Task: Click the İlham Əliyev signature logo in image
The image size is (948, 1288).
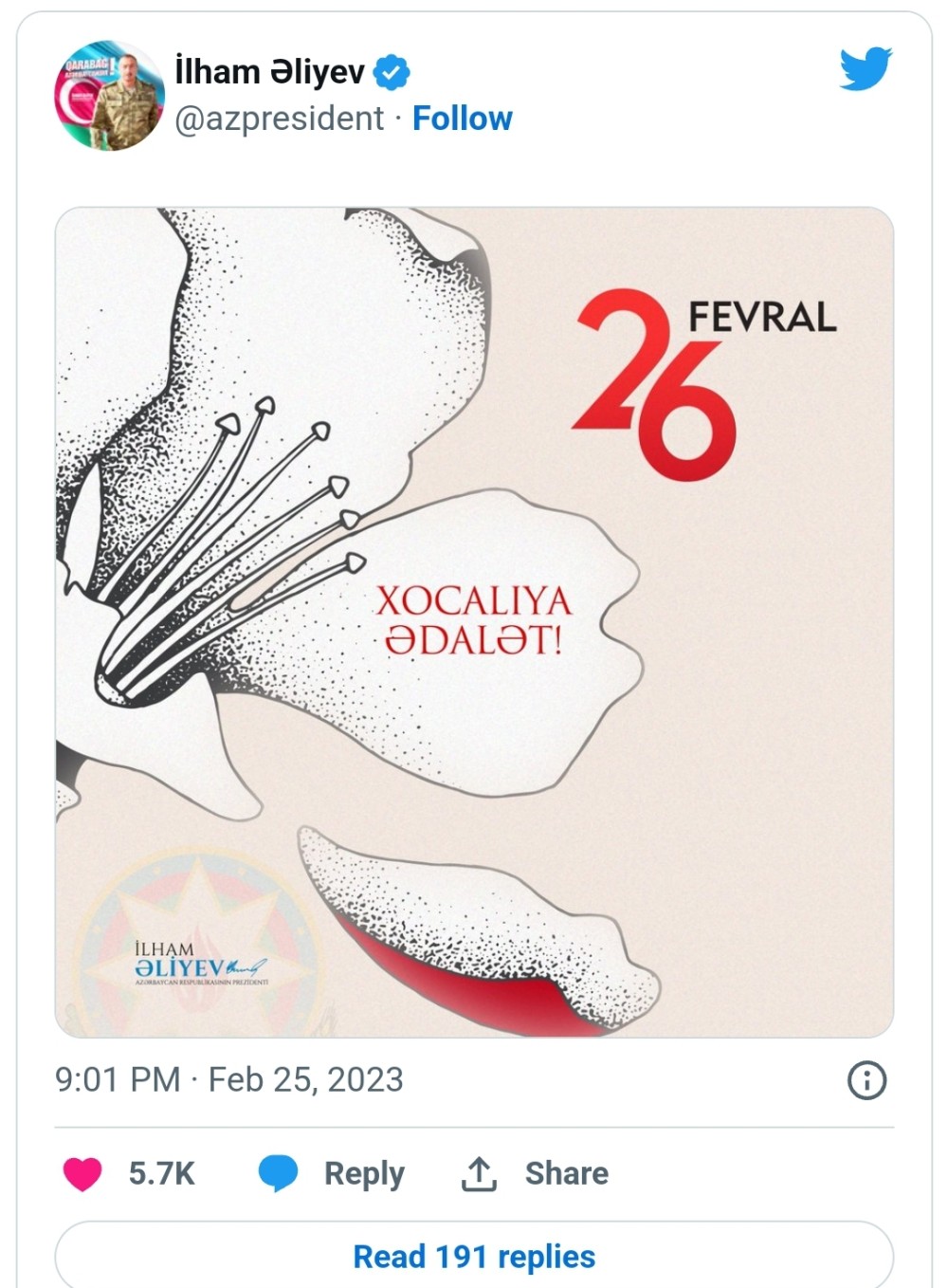Action: pos(201,963)
